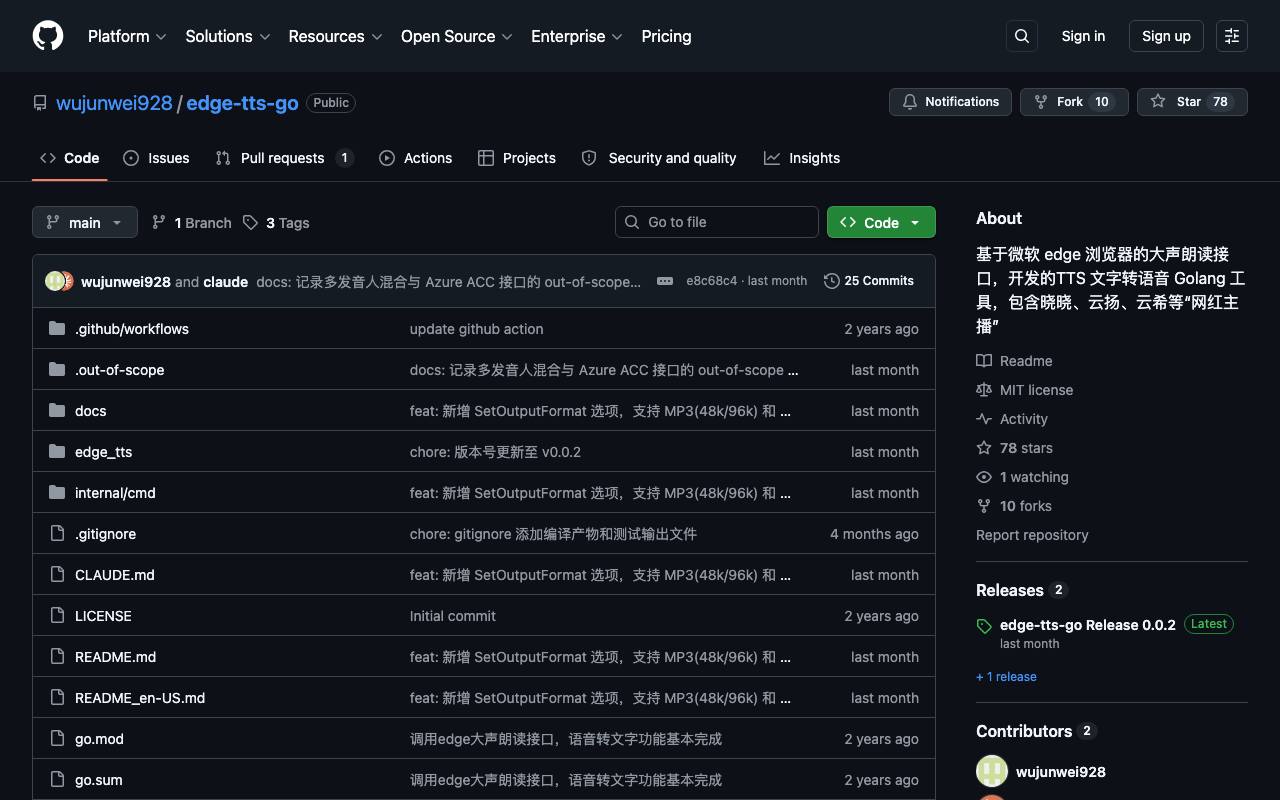Image resolution: width=1280 pixels, height=800 pixels.
Task: Click the Sign in link
Action: pyautogui.click(x=1083, y=36)
